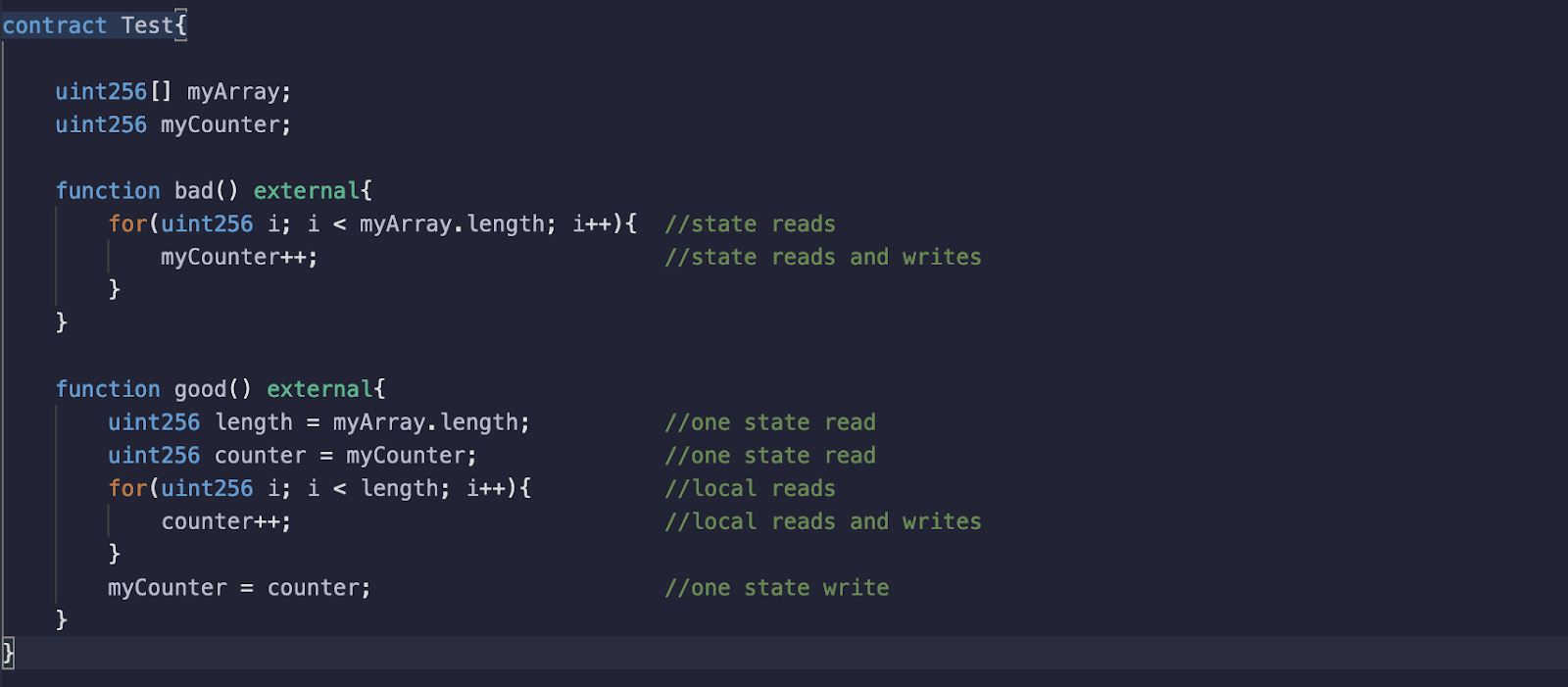The width and height of the screenshot is (1568, 687).
Task: Click the good function name
Action: (200, 389)
